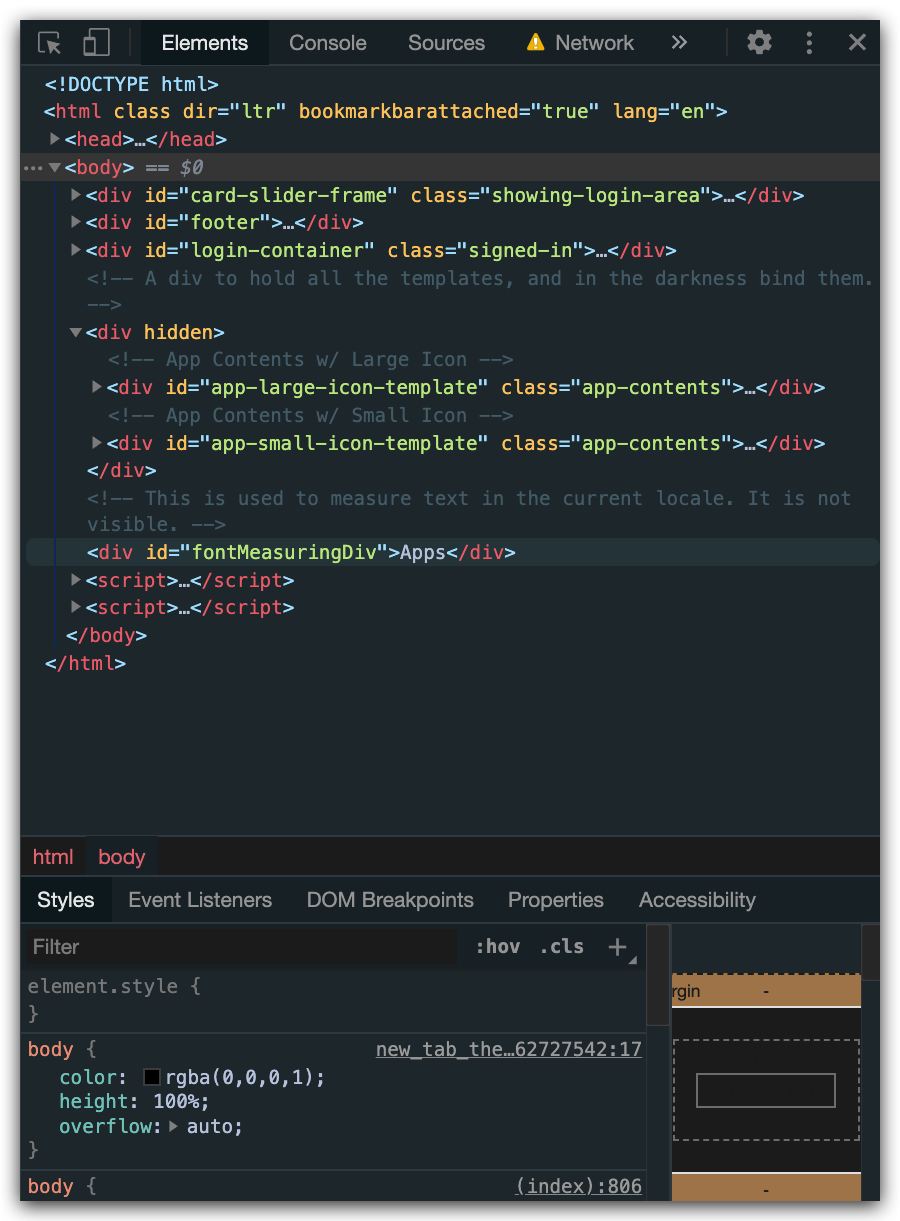900x1221 pixels.
Task: Click the black color swatch for rgba value
Action: [x=152, y=1077]
